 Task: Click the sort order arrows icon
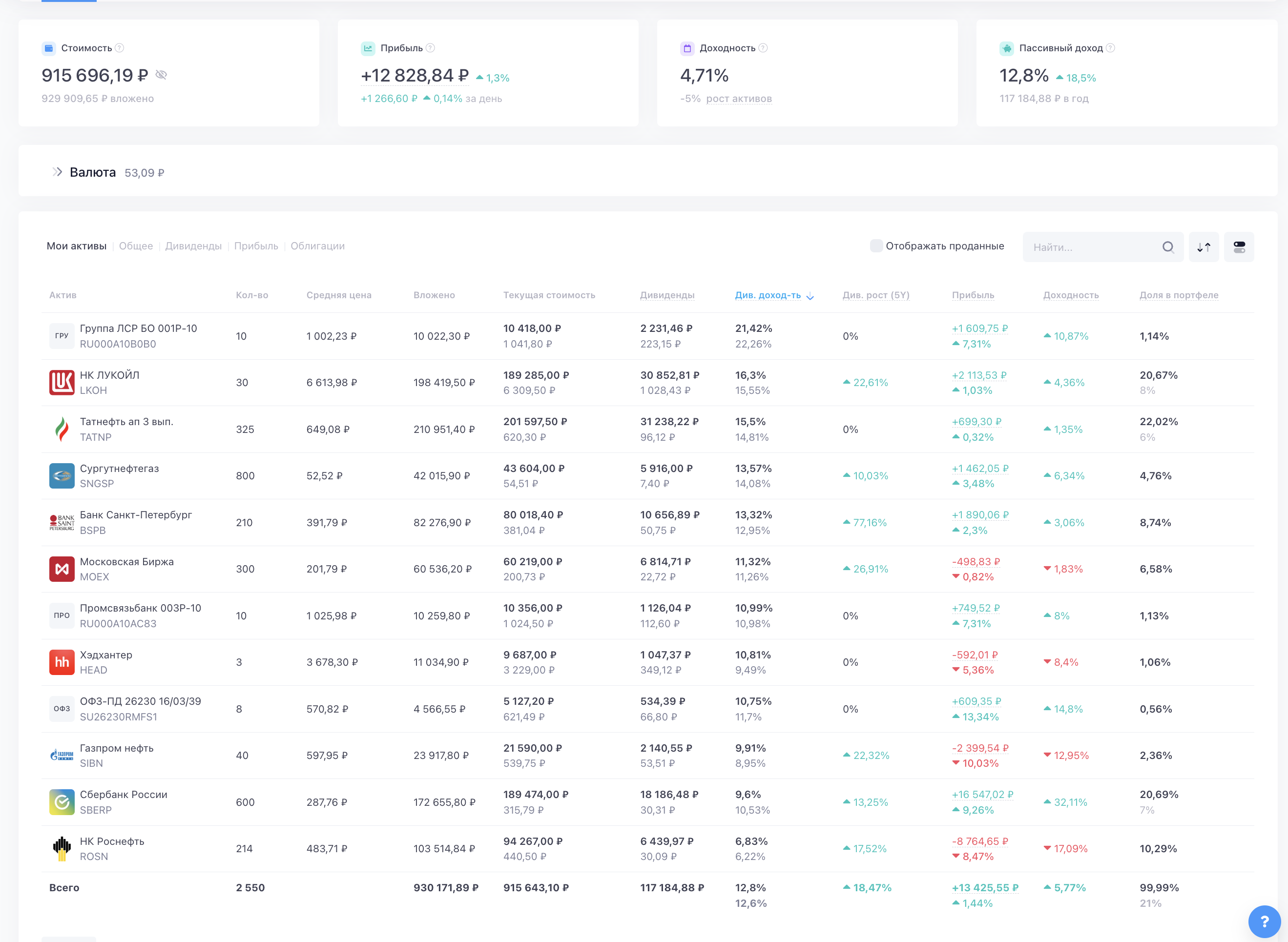1204,247
